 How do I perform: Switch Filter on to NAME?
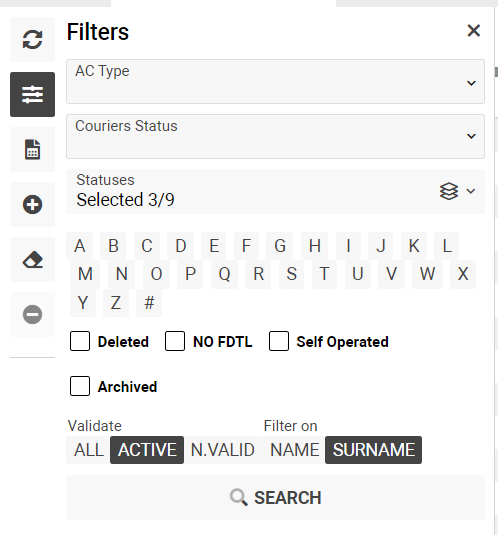(x=294, y=450)
